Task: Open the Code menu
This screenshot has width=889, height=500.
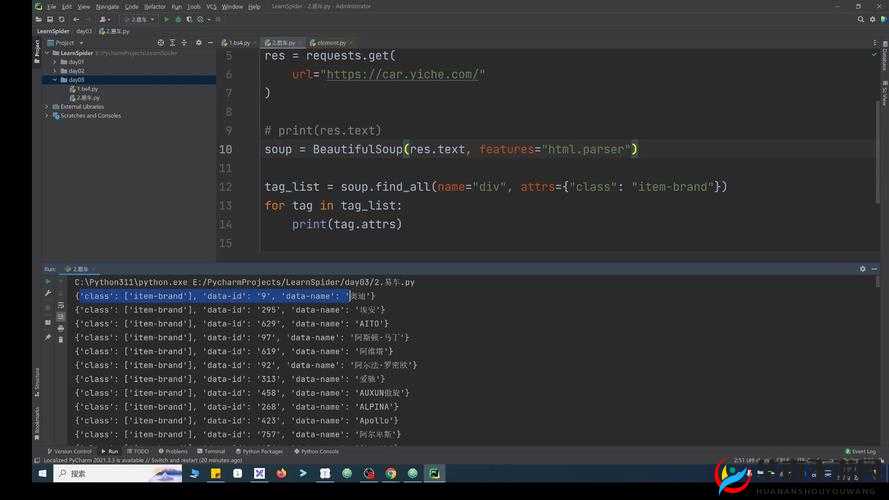Action: coord(132,7)
